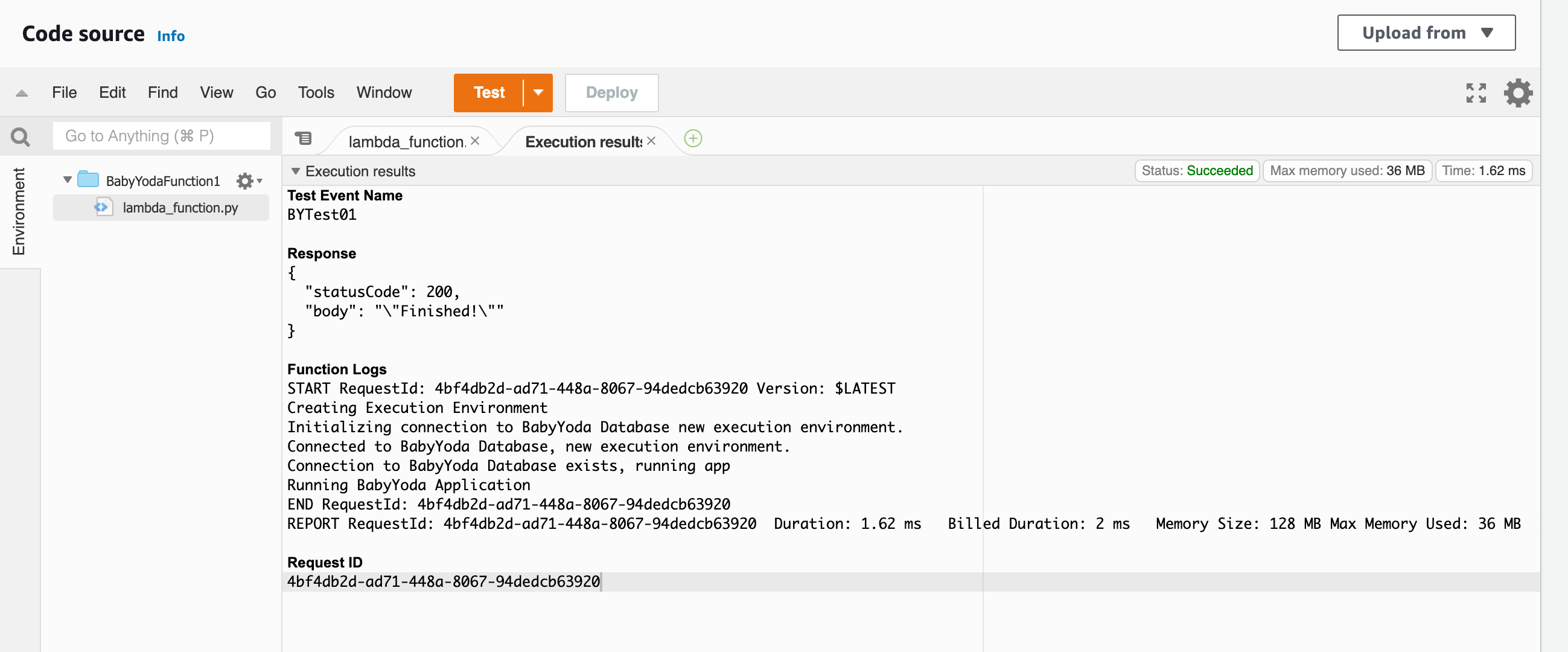Open the BabyYodaFunction1 folder gear menu

(x=249, y=181)
